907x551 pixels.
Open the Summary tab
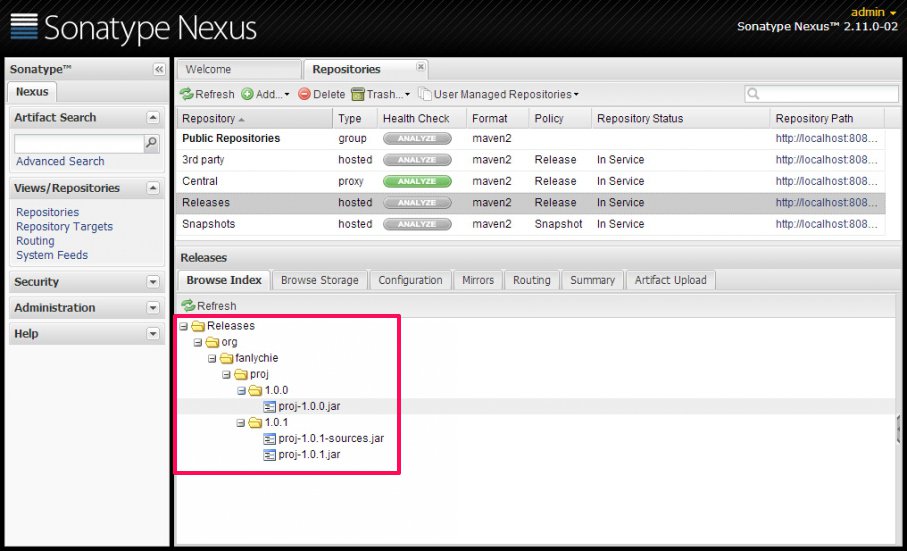[x=592, y=280]
